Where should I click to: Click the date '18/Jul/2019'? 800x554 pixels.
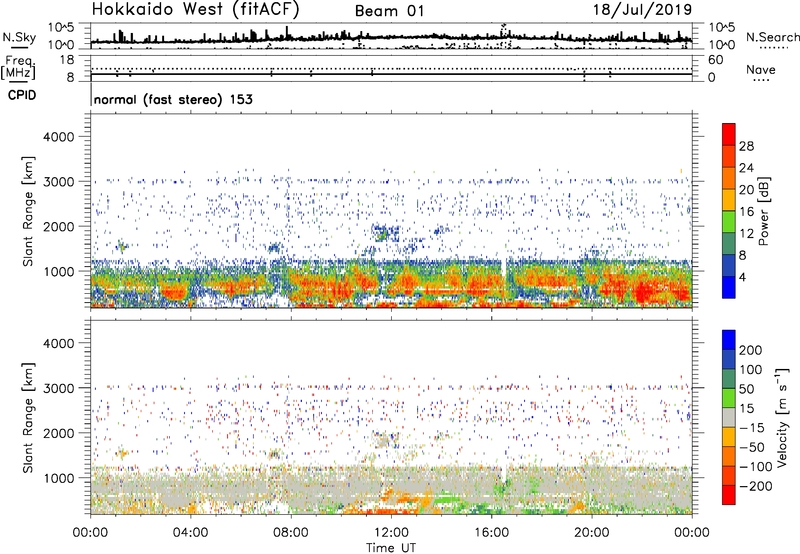tap(642, 10)
